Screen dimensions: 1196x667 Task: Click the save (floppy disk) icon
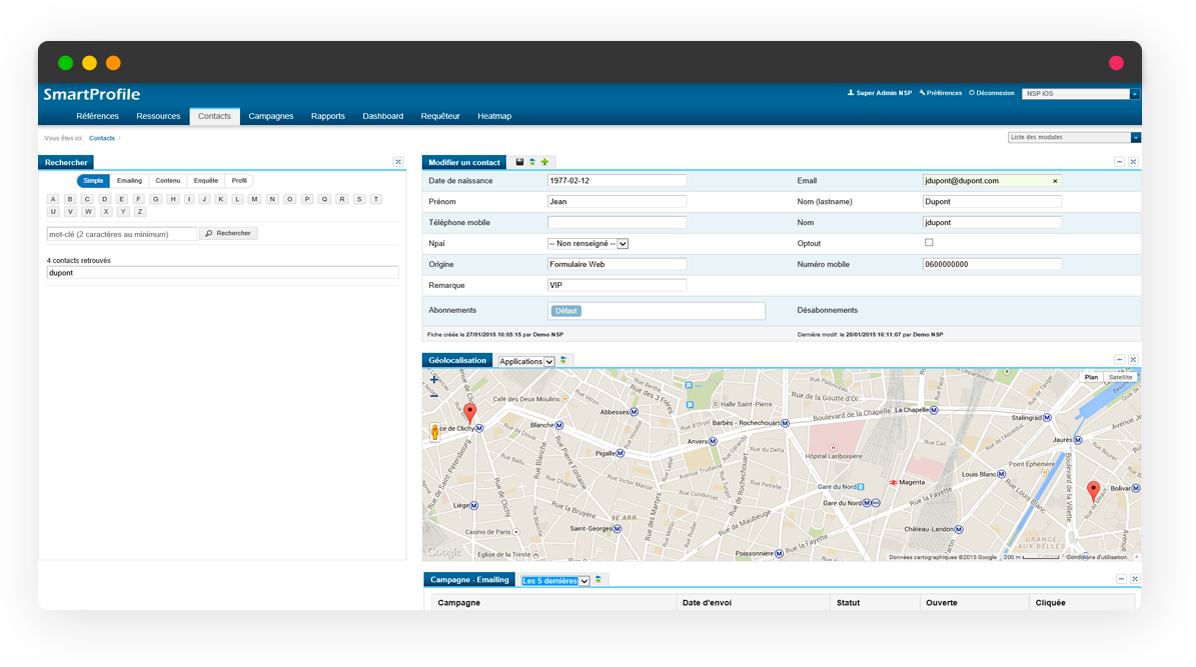520,162
